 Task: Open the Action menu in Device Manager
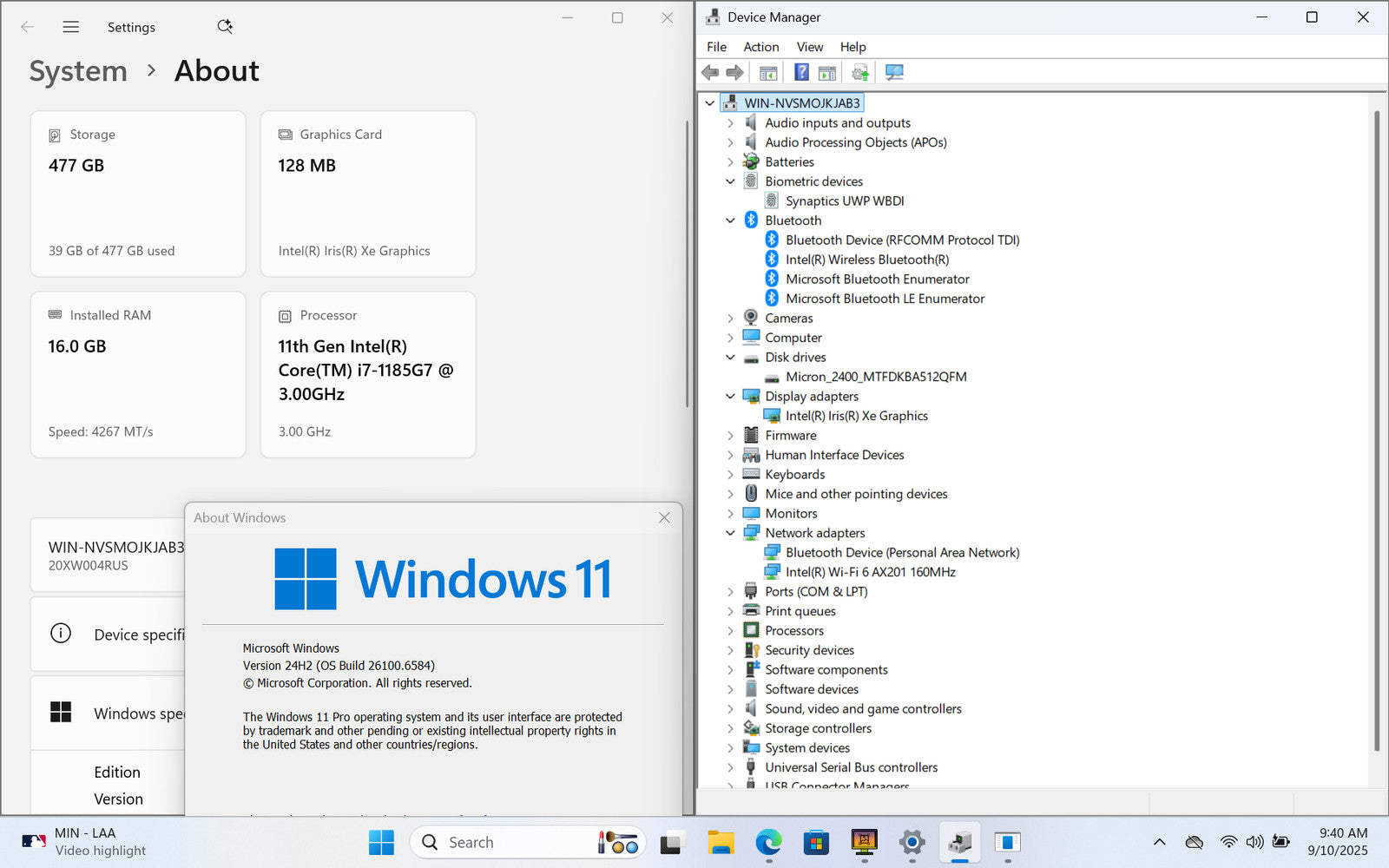coord(760,47)
